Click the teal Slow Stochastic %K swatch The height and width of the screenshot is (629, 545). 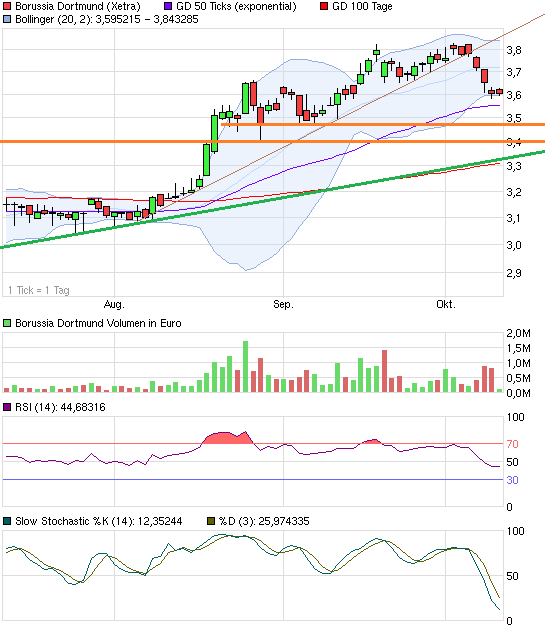click(7, 521)
